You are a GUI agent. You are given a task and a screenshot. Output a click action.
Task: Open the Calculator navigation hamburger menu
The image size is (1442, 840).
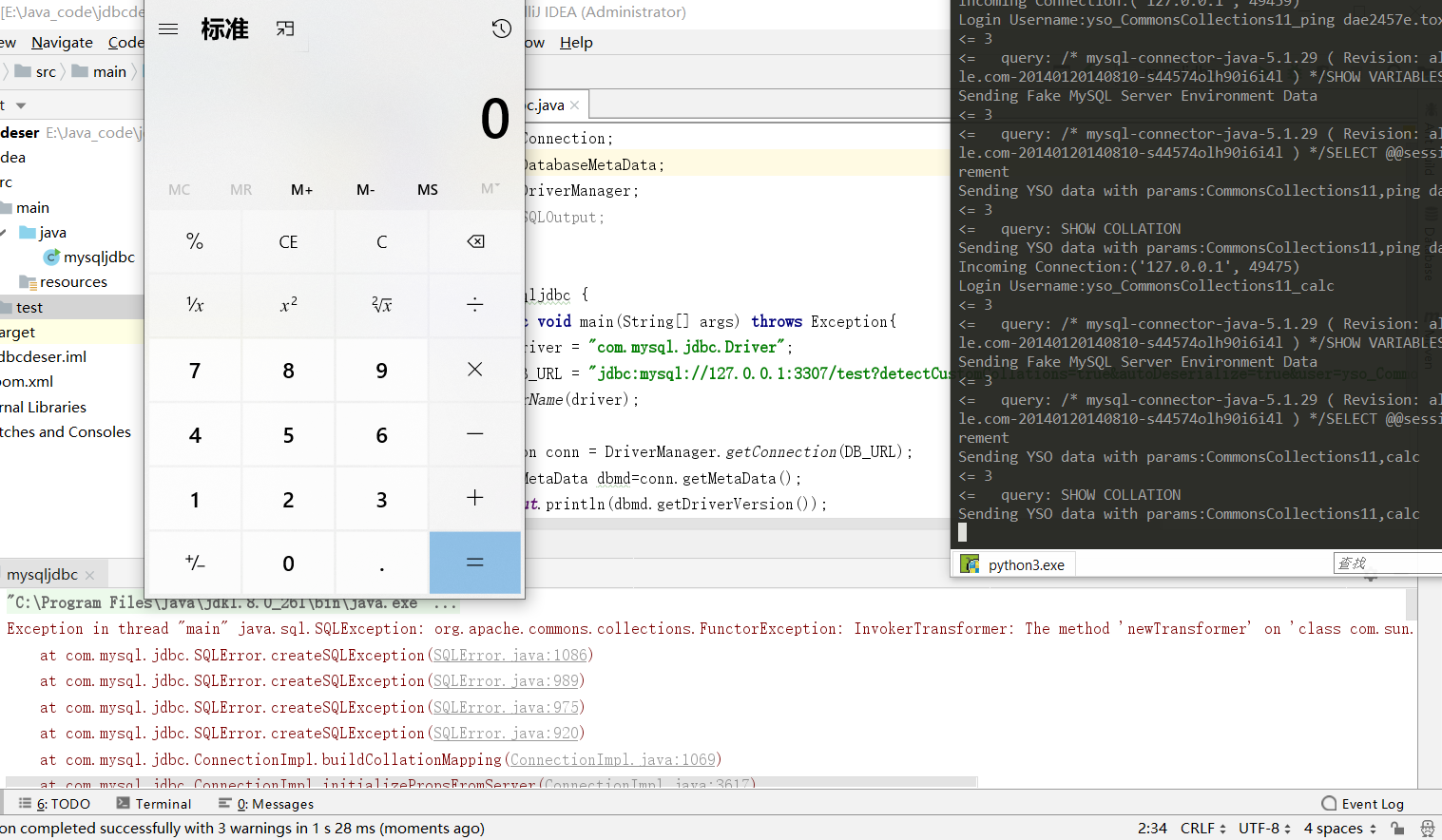[168, 29]
